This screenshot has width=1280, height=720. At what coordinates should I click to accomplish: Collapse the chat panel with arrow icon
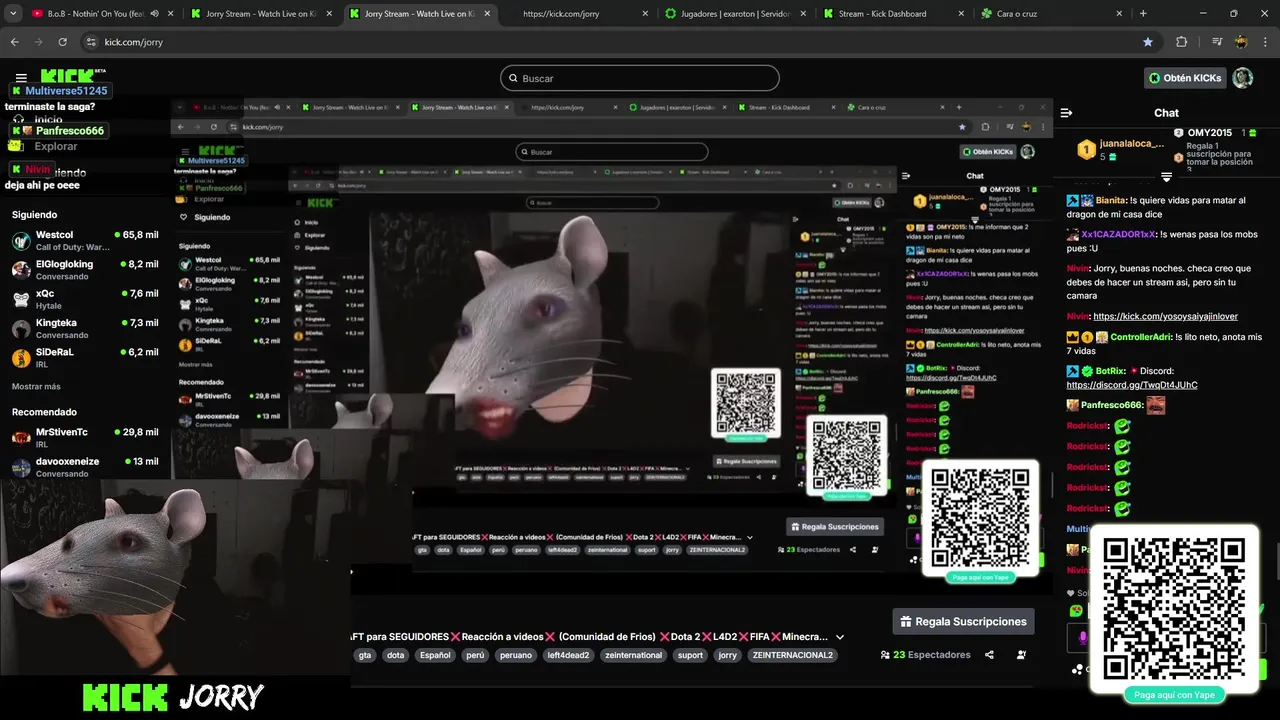point(1066,113)
